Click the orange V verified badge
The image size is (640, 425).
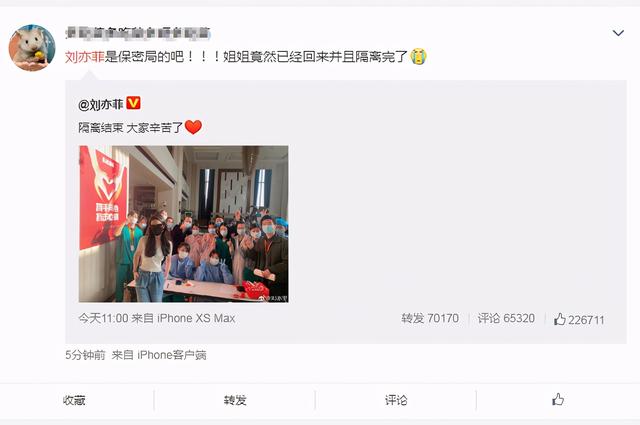[x=133, y=103]
